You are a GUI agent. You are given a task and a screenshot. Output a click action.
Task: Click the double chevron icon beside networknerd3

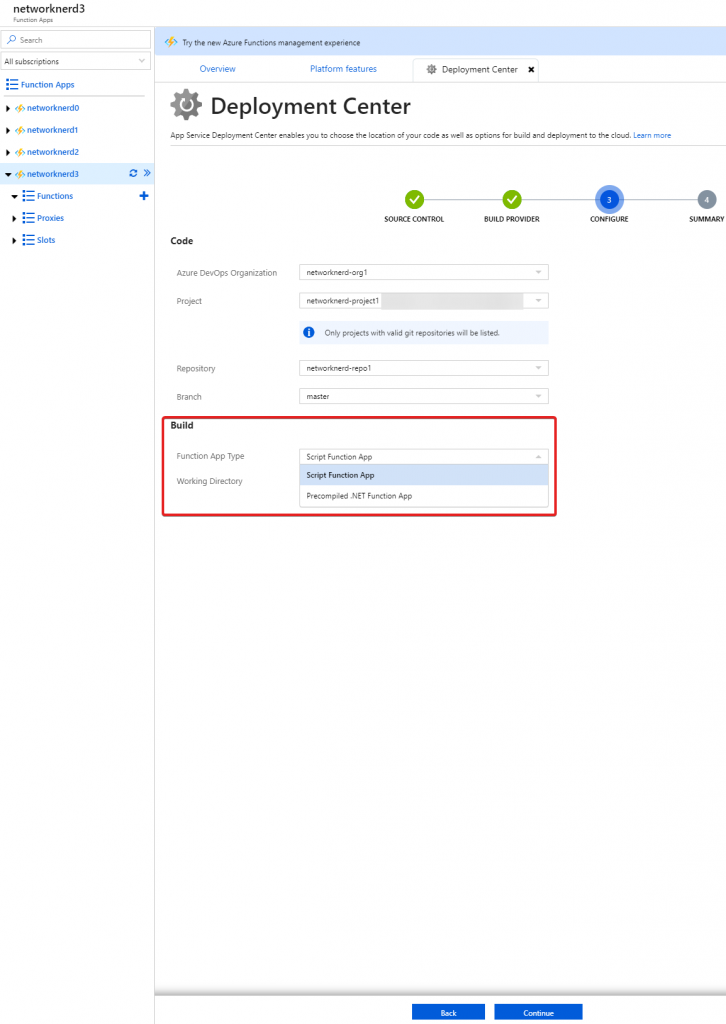point(147,173)
